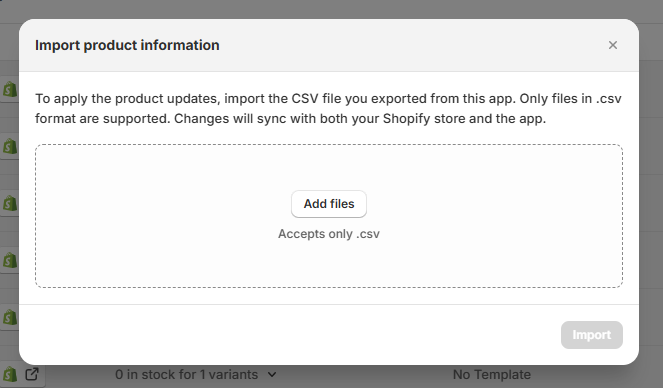Click the CSV import instructions paragraph
The image size is (663, 388).
[328, 109]
